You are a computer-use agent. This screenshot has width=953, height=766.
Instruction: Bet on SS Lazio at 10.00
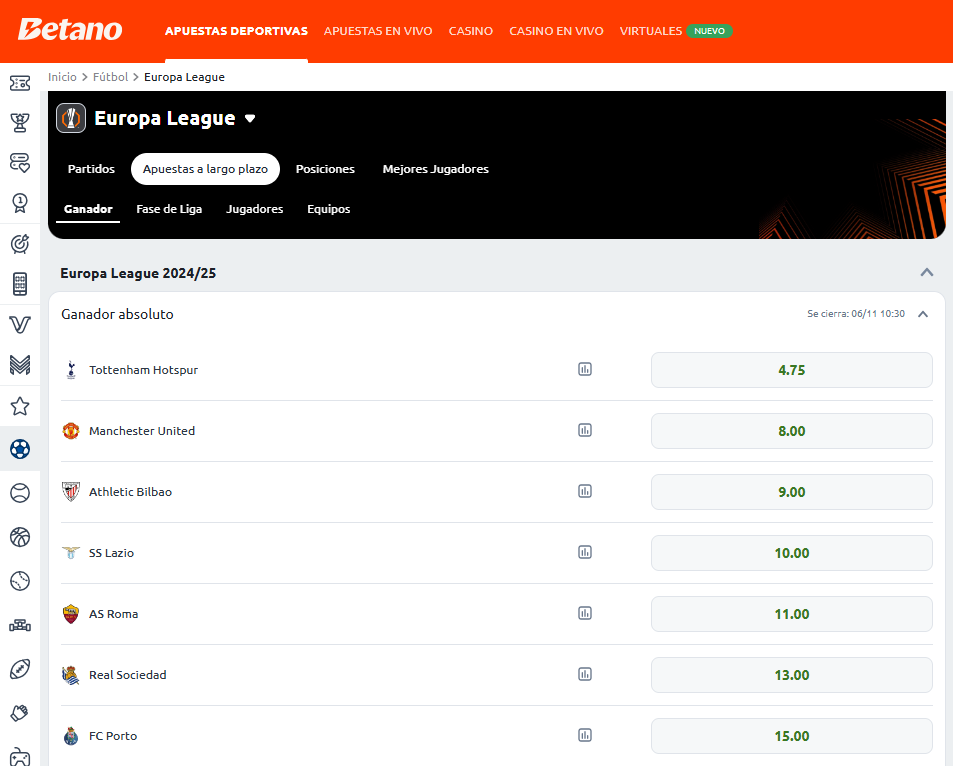791,553
